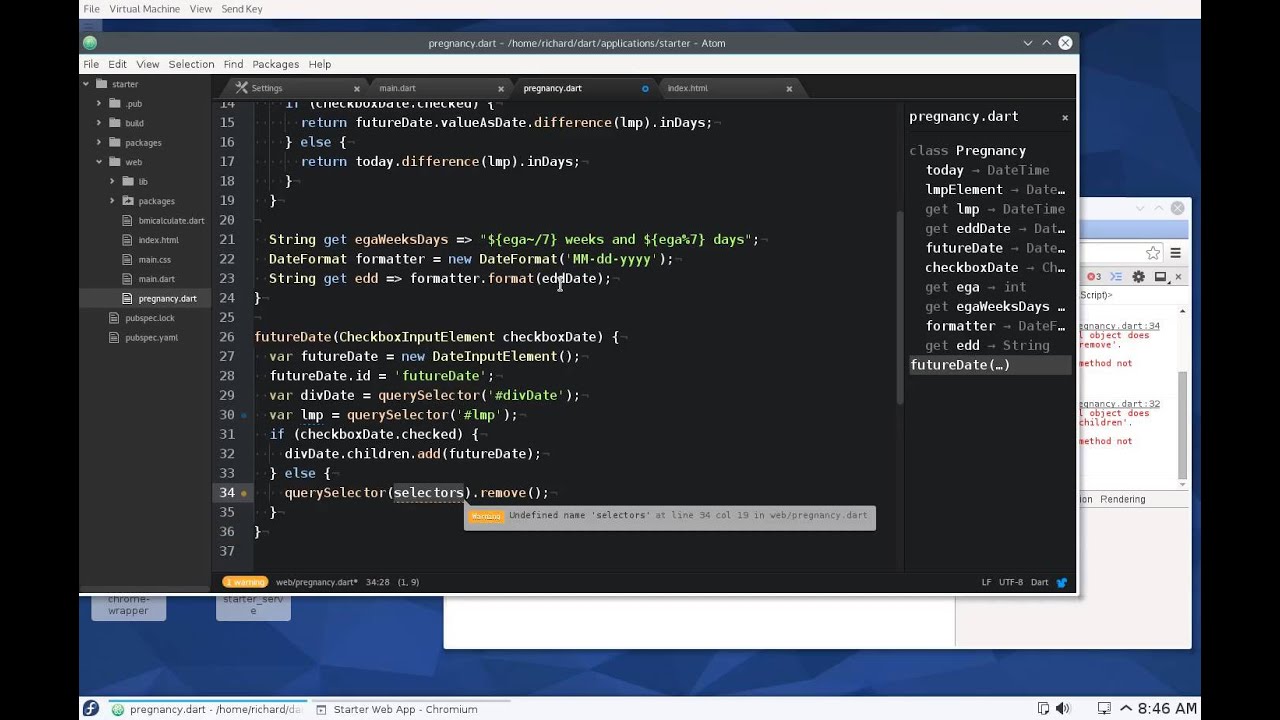Change the DevTools dock side icon
The width and height of the screenshot is (1280, 720).
pos(1160,277)
